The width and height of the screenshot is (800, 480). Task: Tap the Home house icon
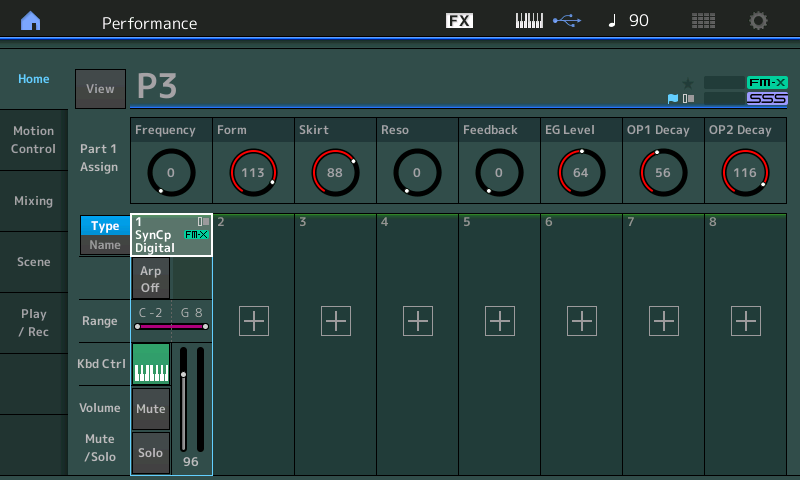click(x=32, y=21)
